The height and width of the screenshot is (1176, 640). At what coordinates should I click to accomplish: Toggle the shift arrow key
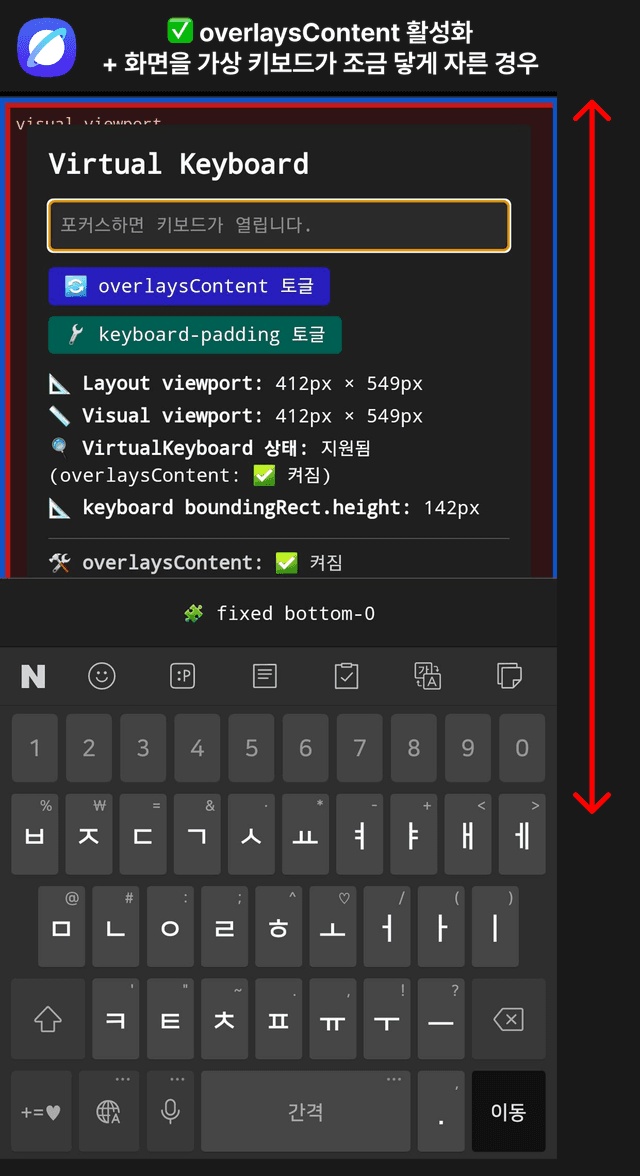48,1018
